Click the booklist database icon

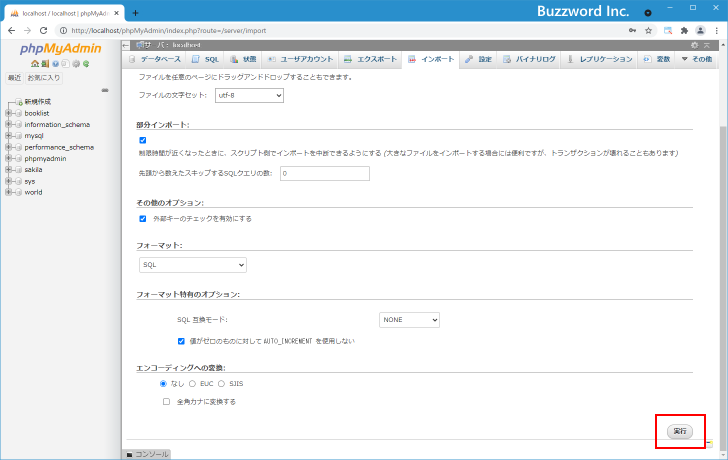pyautogui.click(x=19, y=113)
